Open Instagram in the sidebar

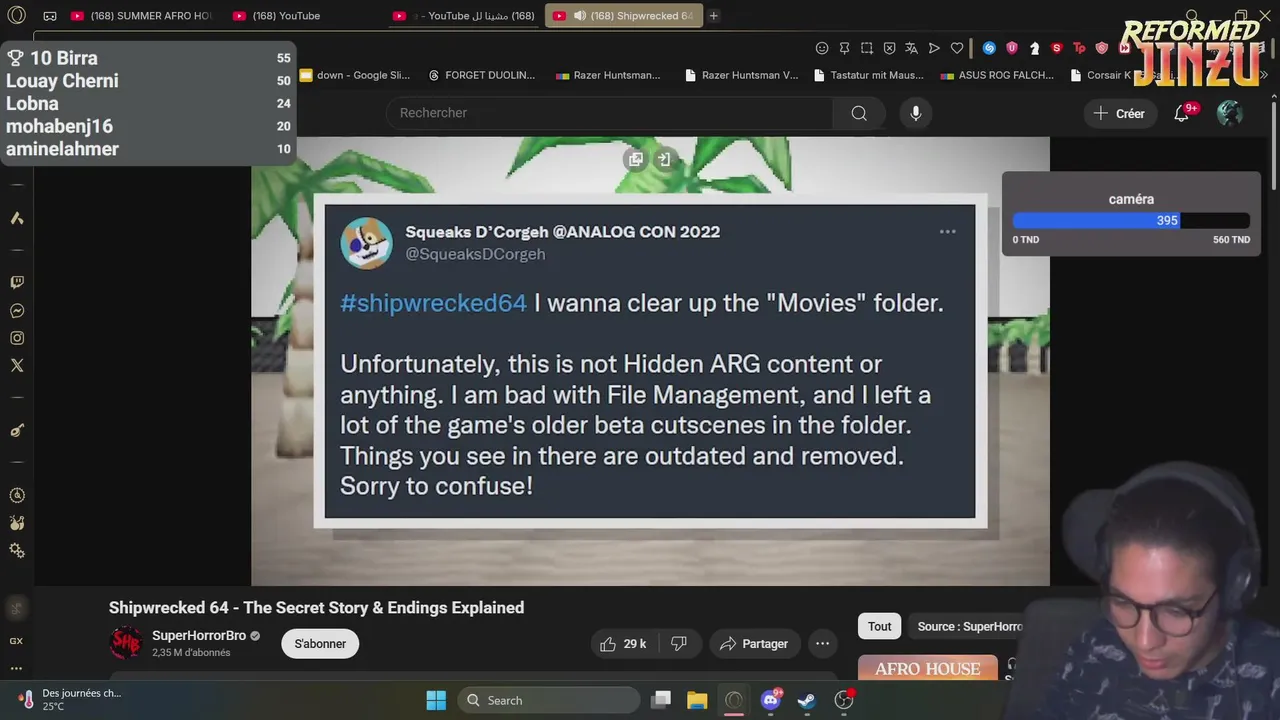point(17,338)
